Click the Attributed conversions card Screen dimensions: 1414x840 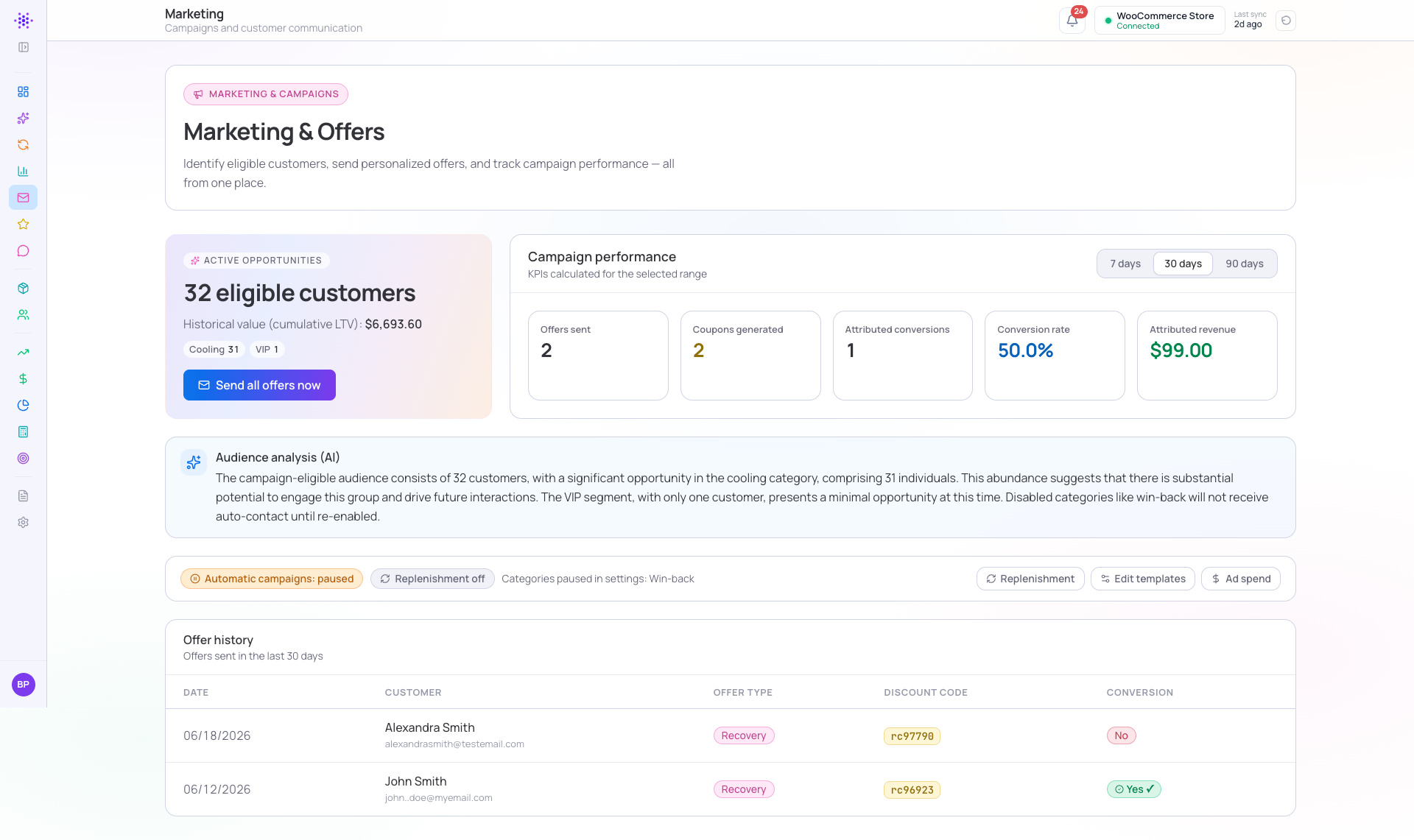pos(903,356)
